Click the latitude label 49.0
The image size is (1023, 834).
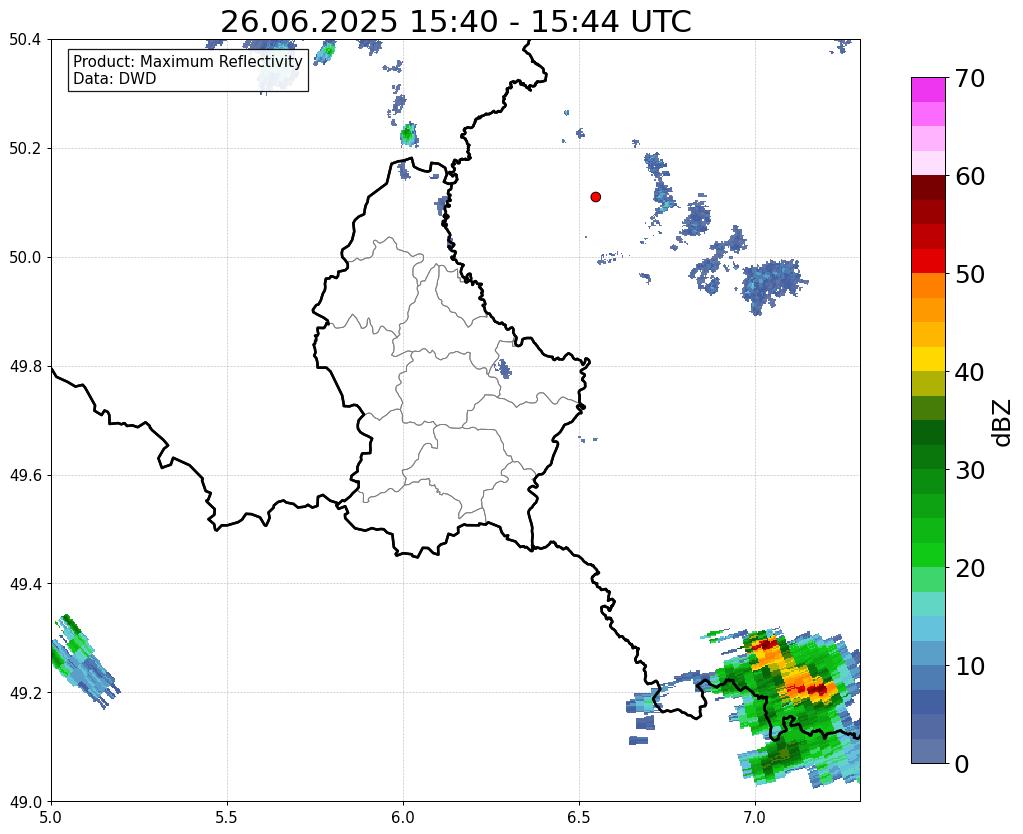pos(25,801)
